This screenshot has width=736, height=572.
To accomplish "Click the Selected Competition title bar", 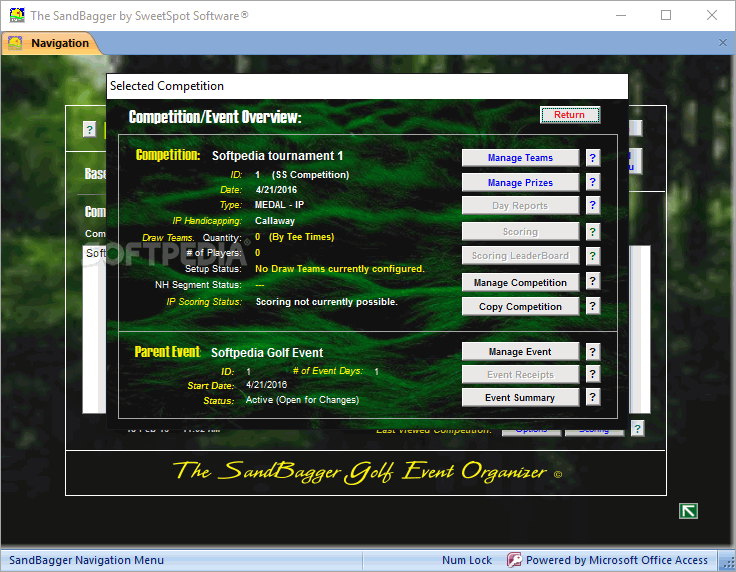I will [x=367, y=86].
